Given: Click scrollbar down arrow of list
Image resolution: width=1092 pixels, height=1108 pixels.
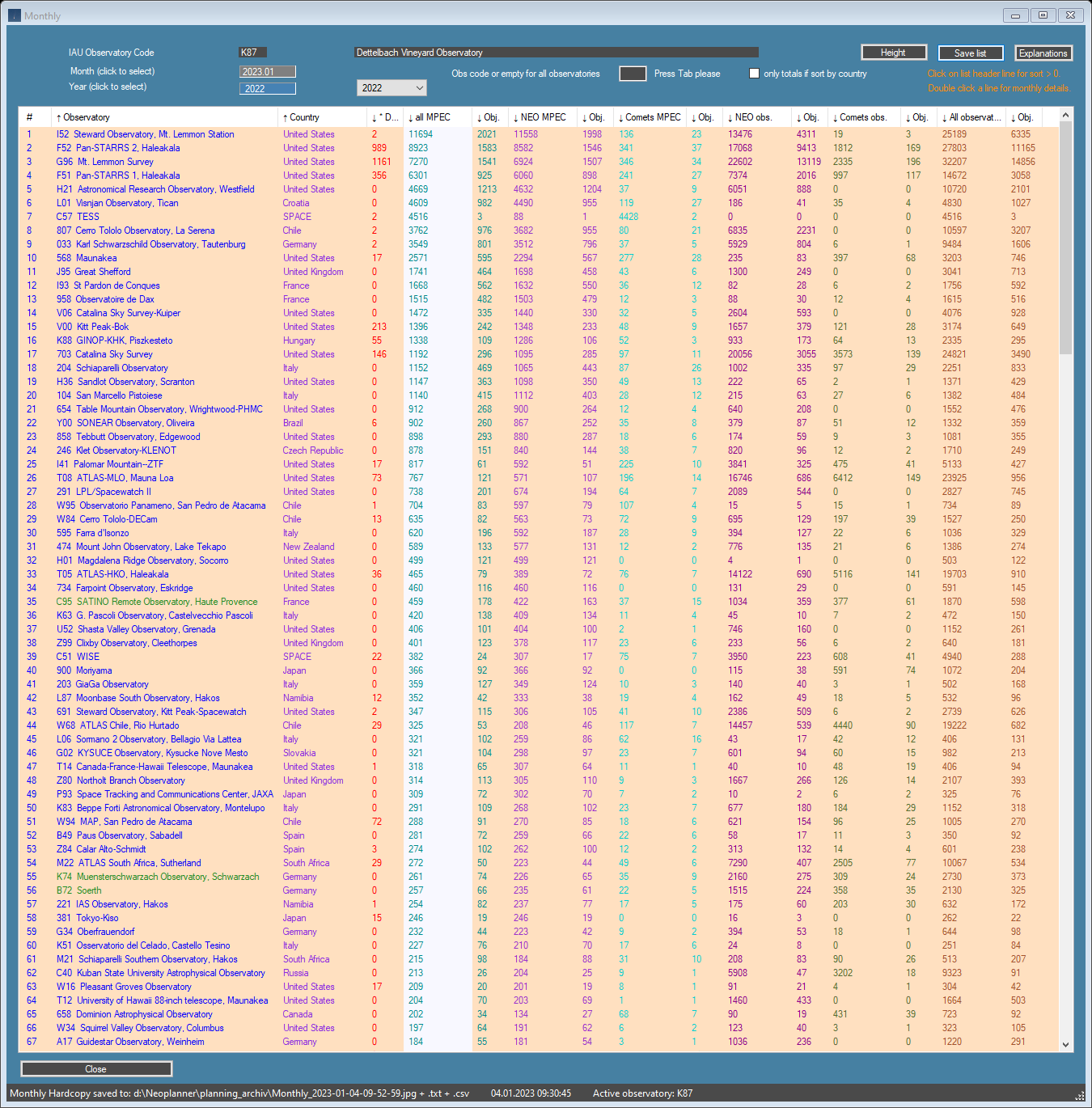Looking at the screenshot, I should (1065, 1044).
